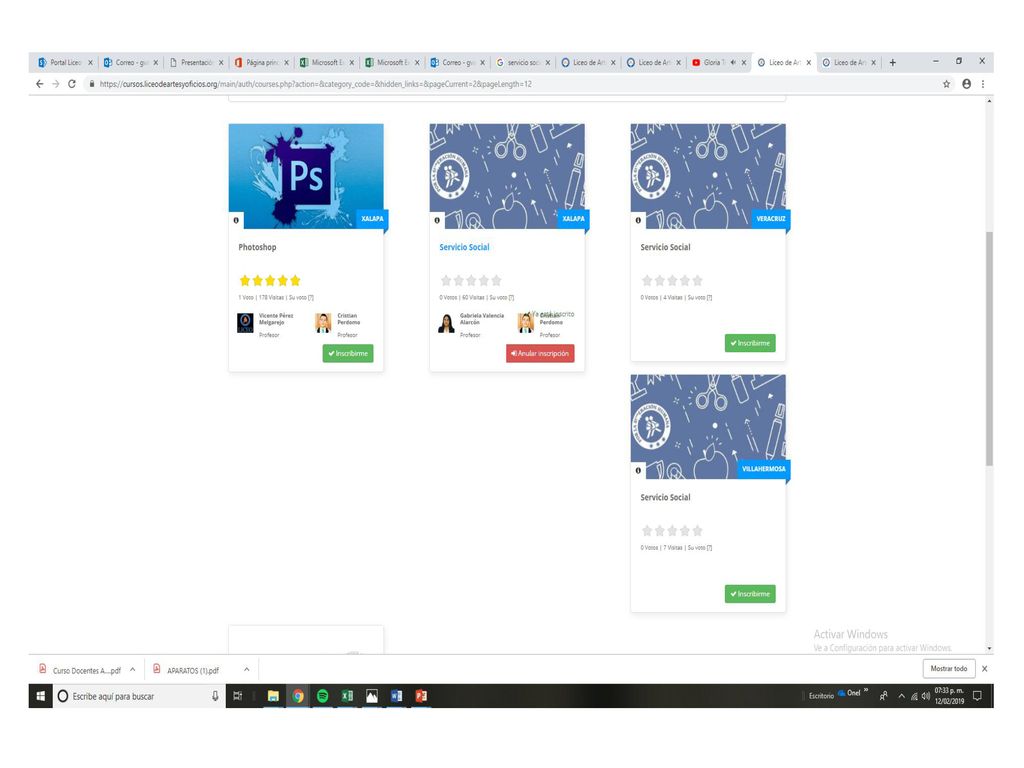Image resolution: width=1024 pixels, height=768 pixels.
Task: Open Spotify from the taskbar
Action: [323, 696]
